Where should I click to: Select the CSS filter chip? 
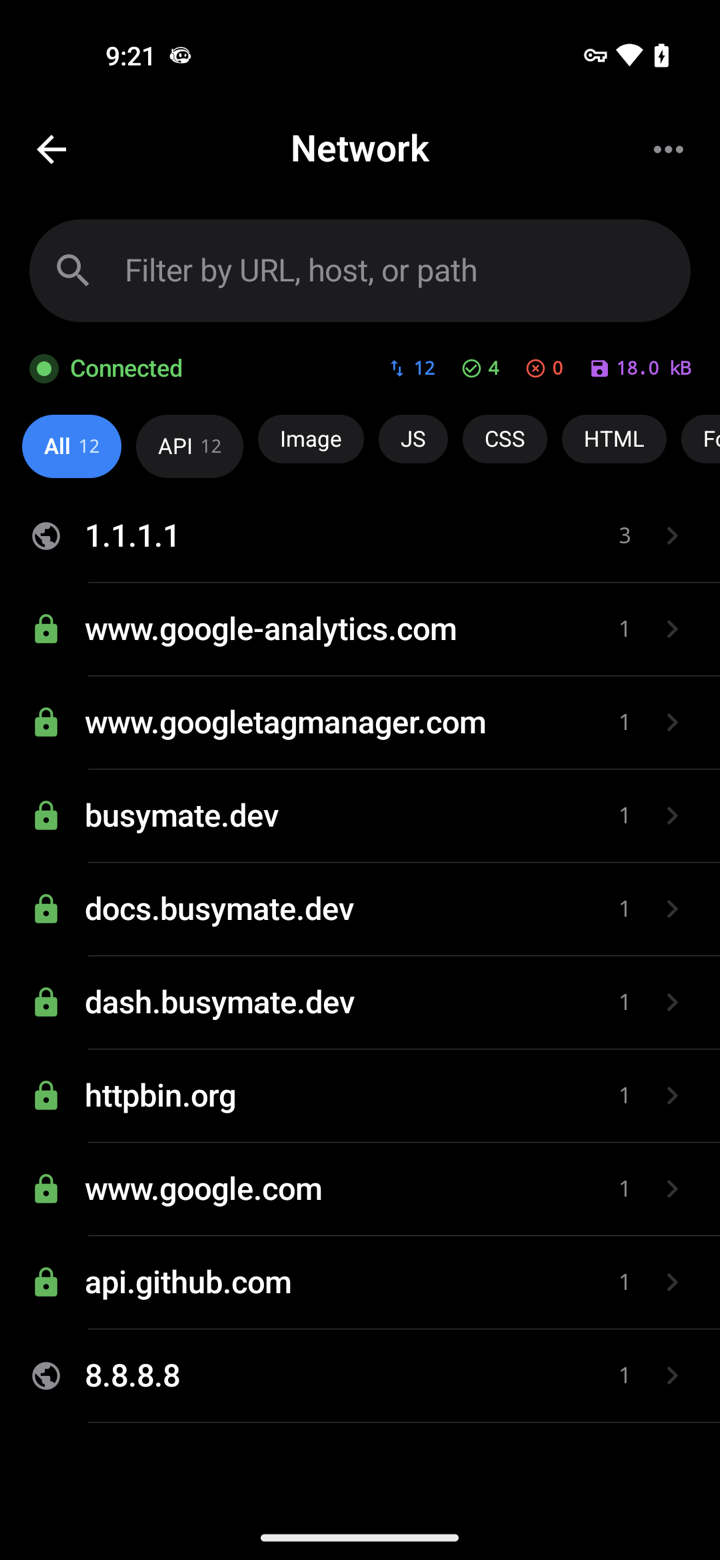pos(505,439)
